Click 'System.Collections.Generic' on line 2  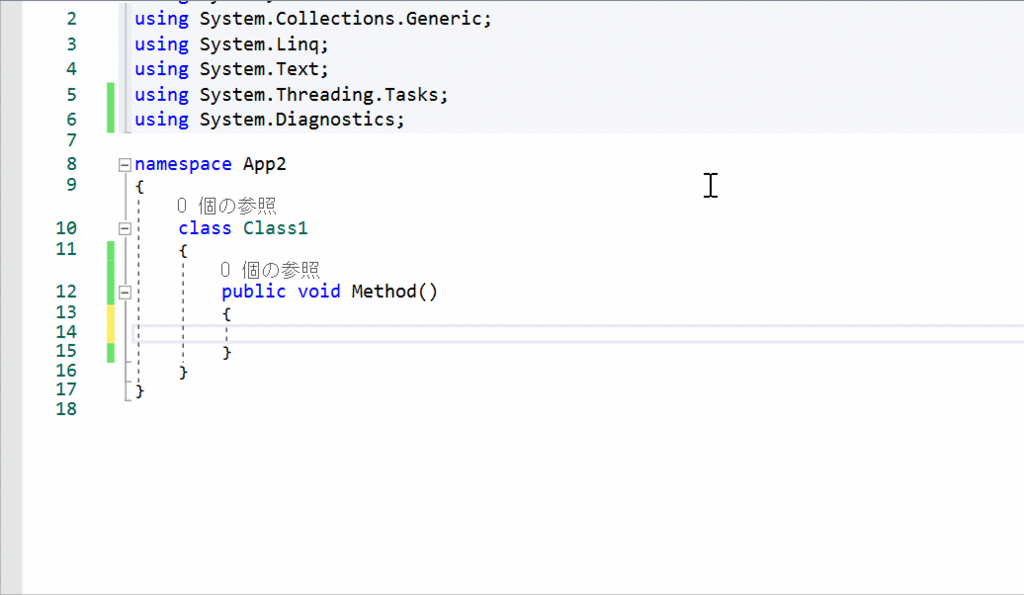pyautogui.click(x=340, y=19)
